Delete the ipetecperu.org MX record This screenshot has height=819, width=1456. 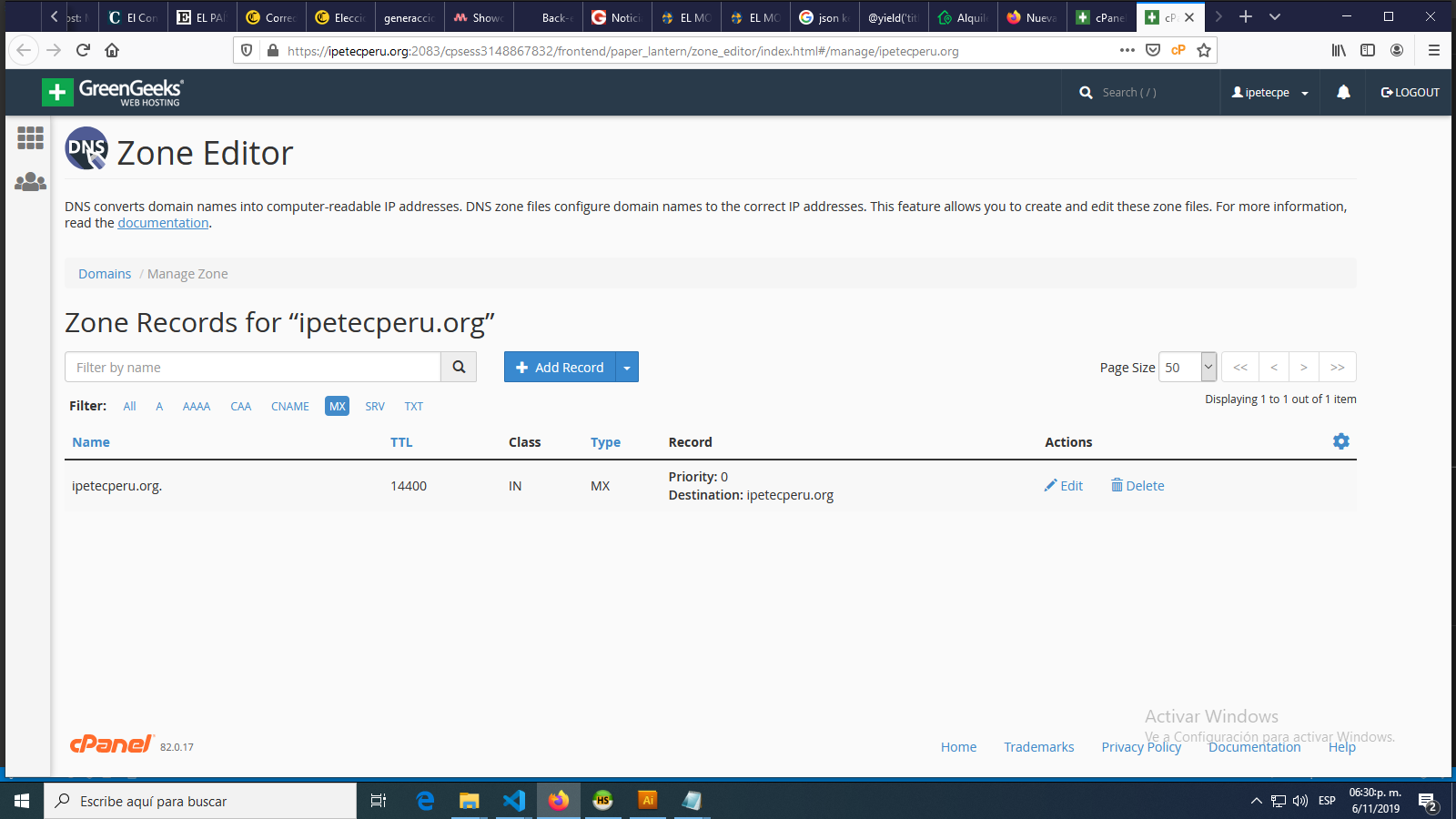point(1137,486)
